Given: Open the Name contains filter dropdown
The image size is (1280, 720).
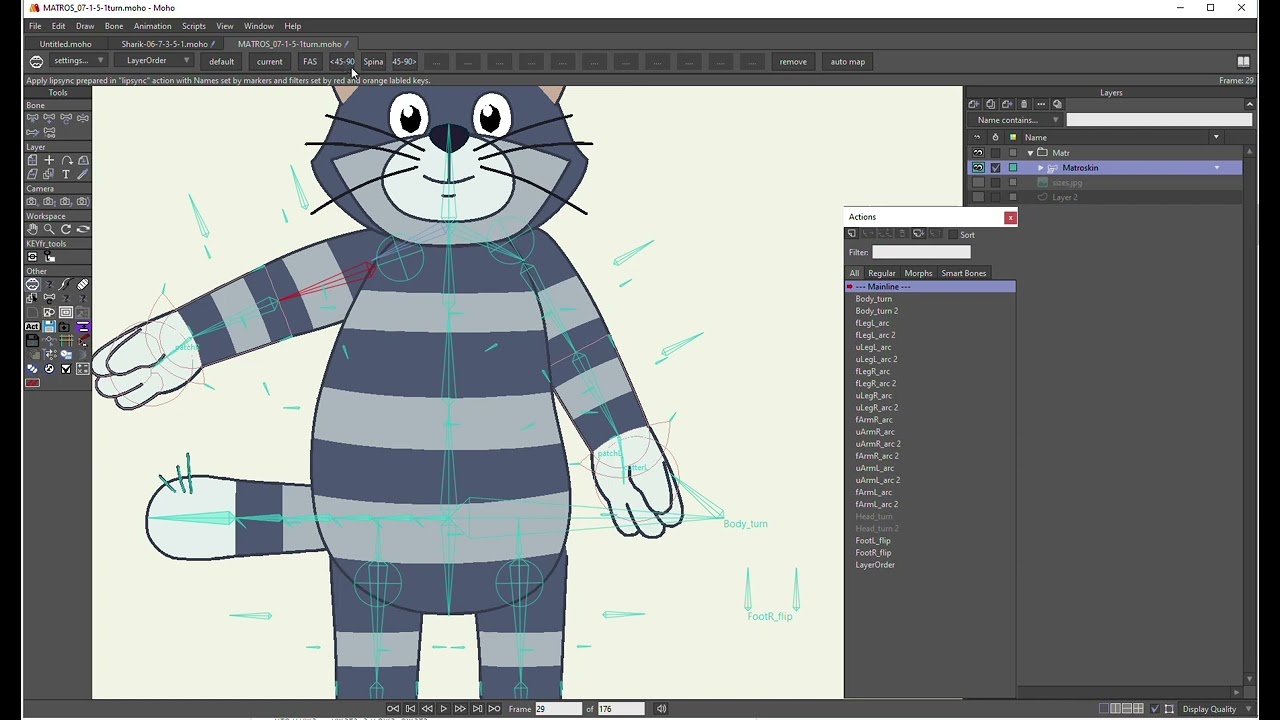Looking at the screenshot, I should click(x=1018, y=120).
